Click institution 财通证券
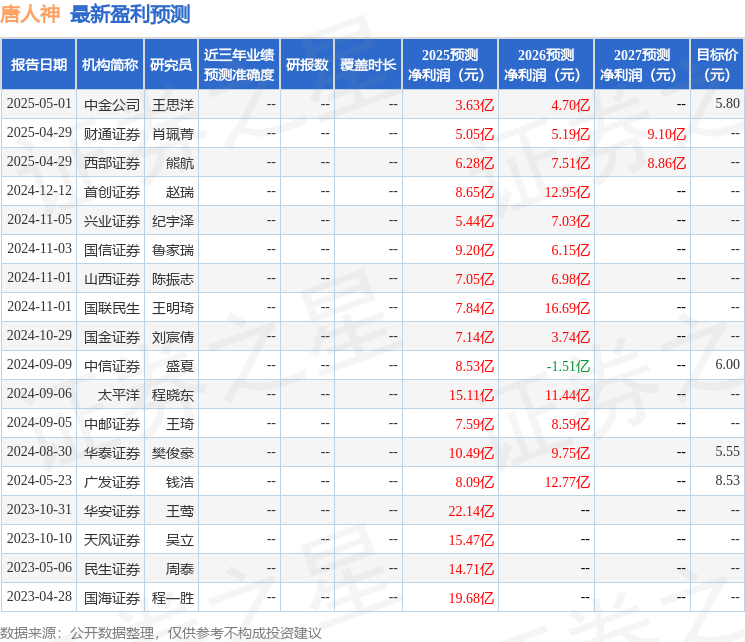The image size is (745, 642). pyautogui.click(x=112, y=134)
